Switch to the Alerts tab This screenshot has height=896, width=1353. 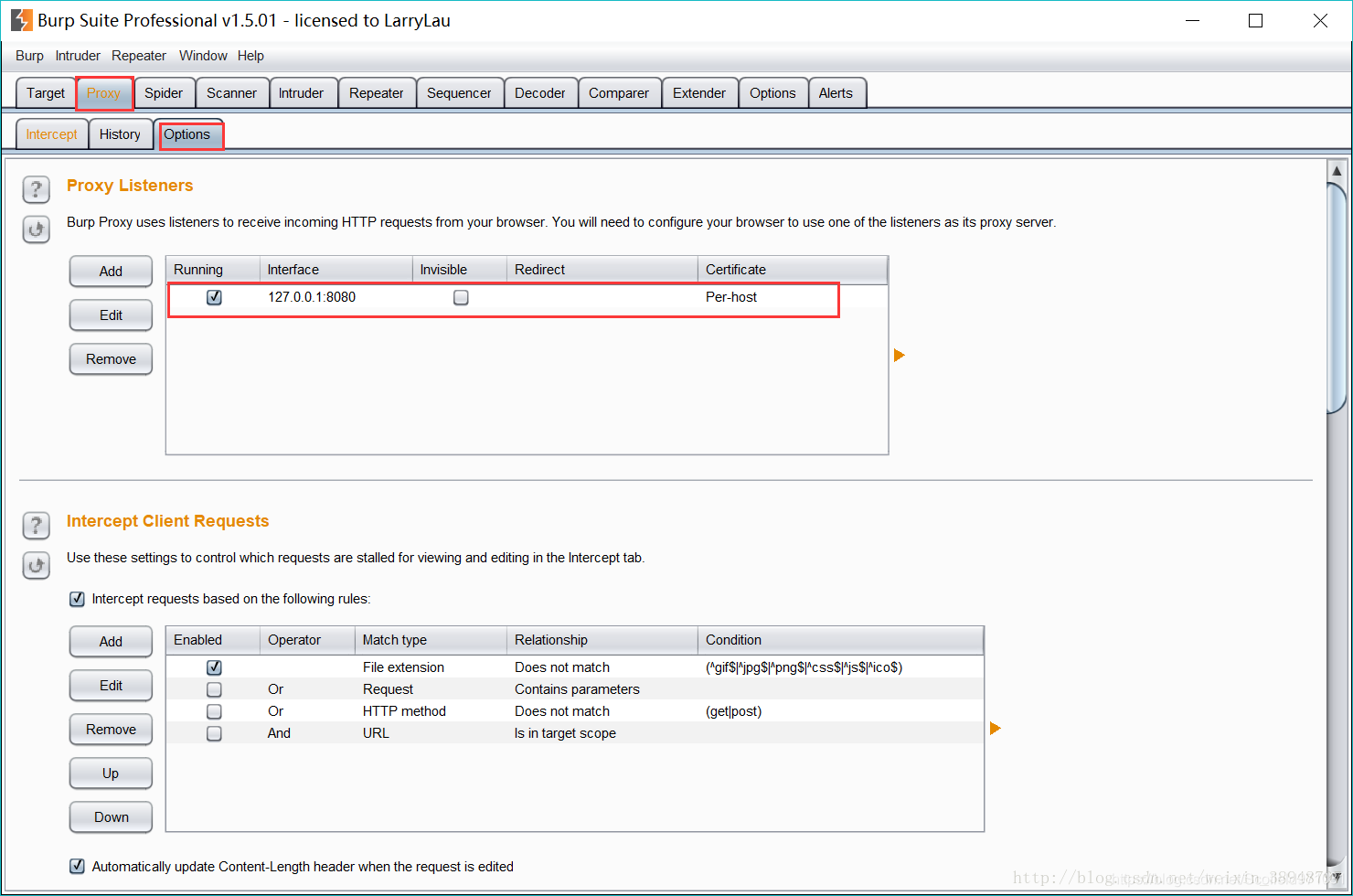(836, 93)
